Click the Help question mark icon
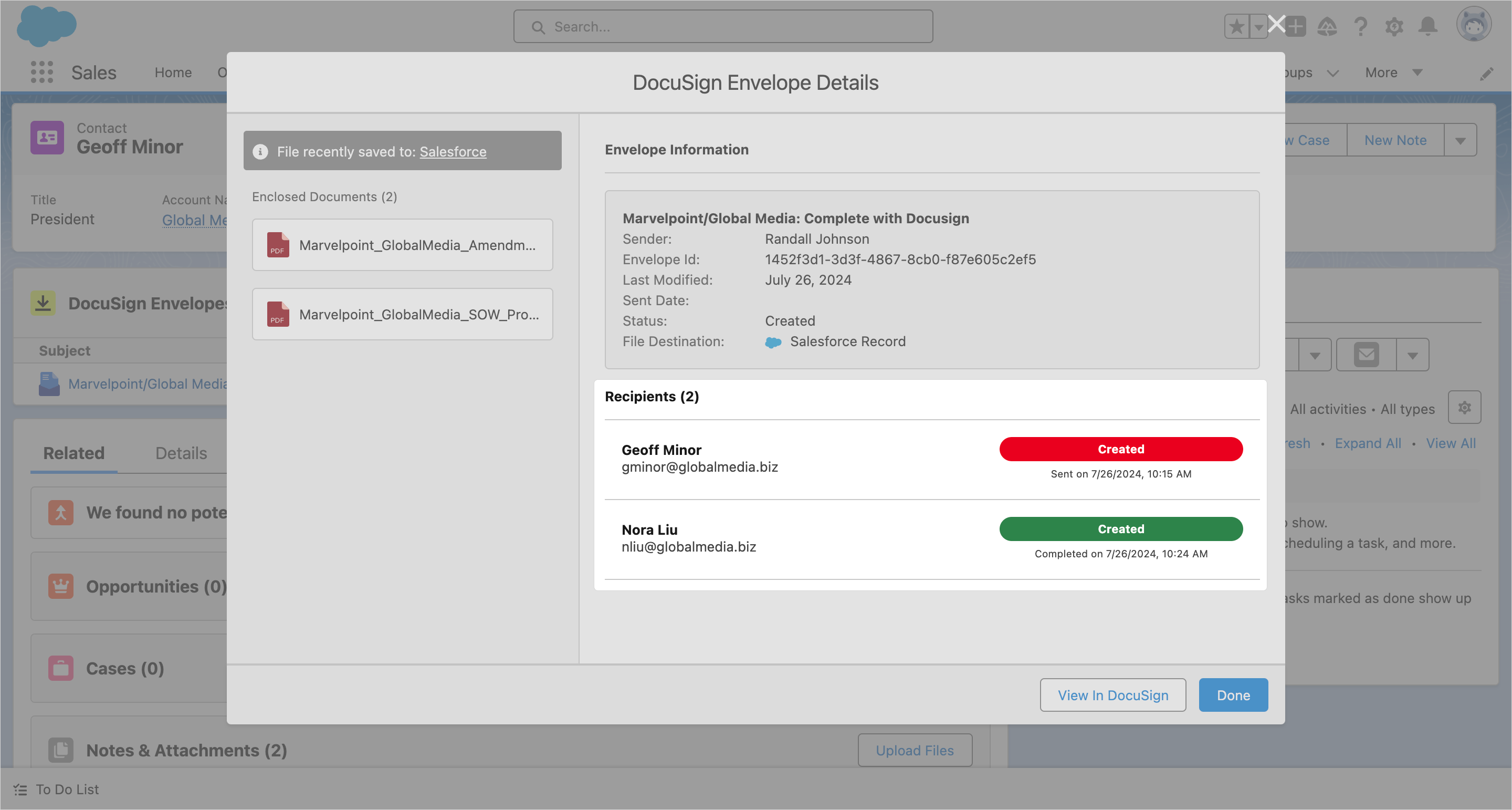The width and height of the screenshot is (1512, 810). tap(1361, 26)
